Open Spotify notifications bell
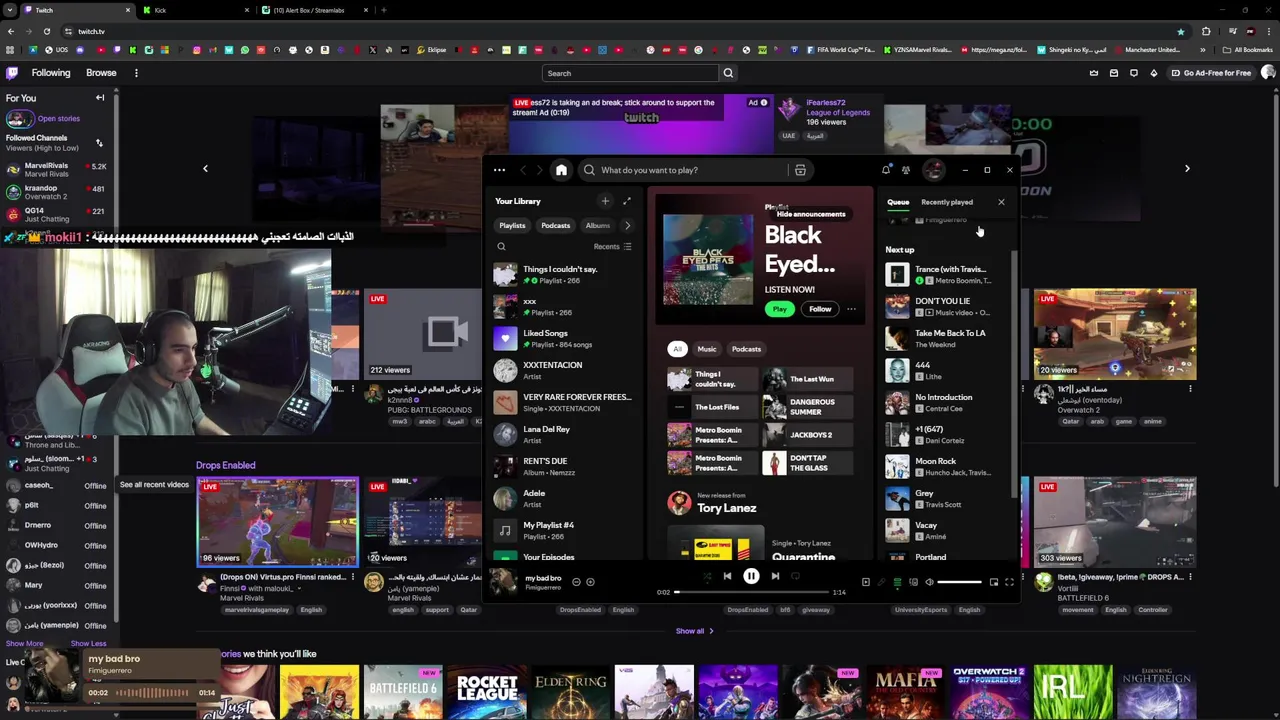This screenshot has height=720, width=1280. coord(886,170)
